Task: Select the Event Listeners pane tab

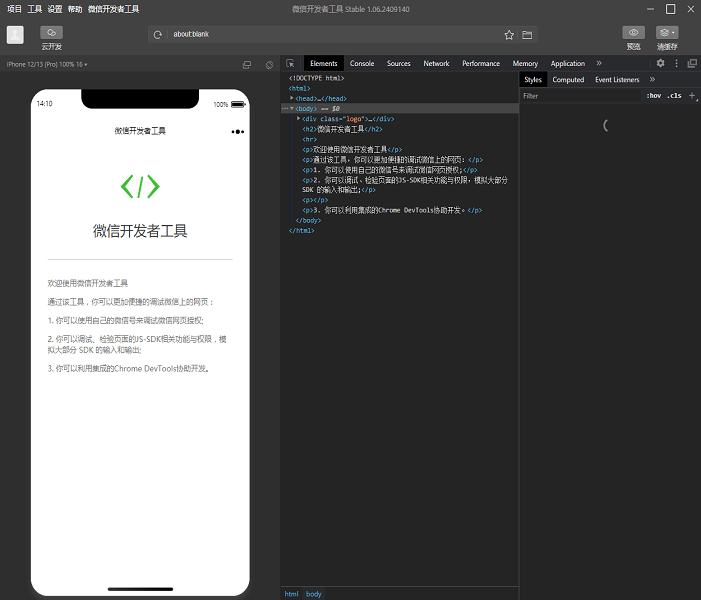Action: pyautogui.click(x=617, y=80)
